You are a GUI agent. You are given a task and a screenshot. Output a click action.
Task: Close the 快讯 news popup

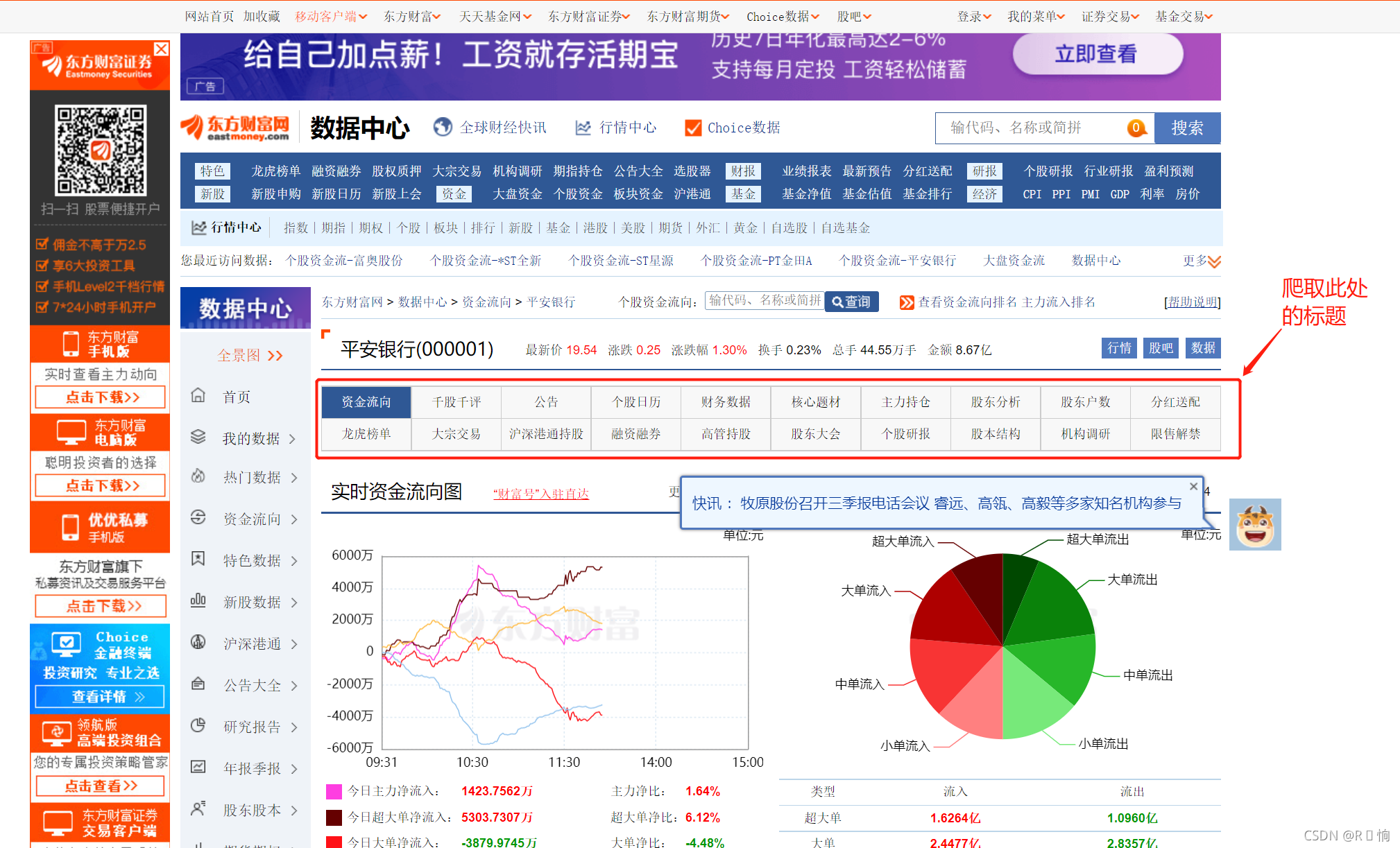pyautogui.click(x=1193, y=486)
